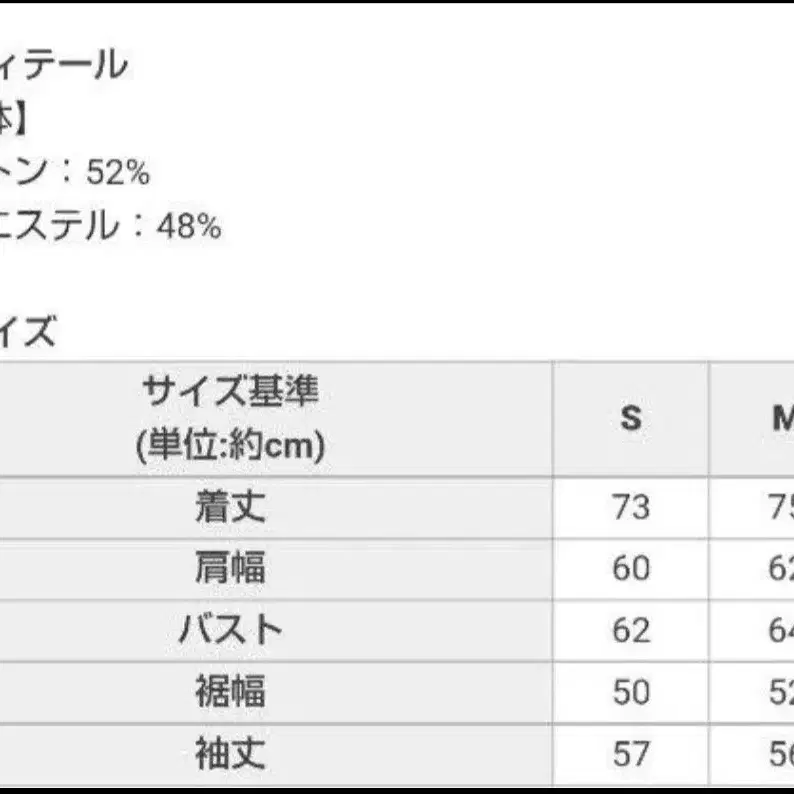Select the 裾幅 row label

tap(231, 692)
